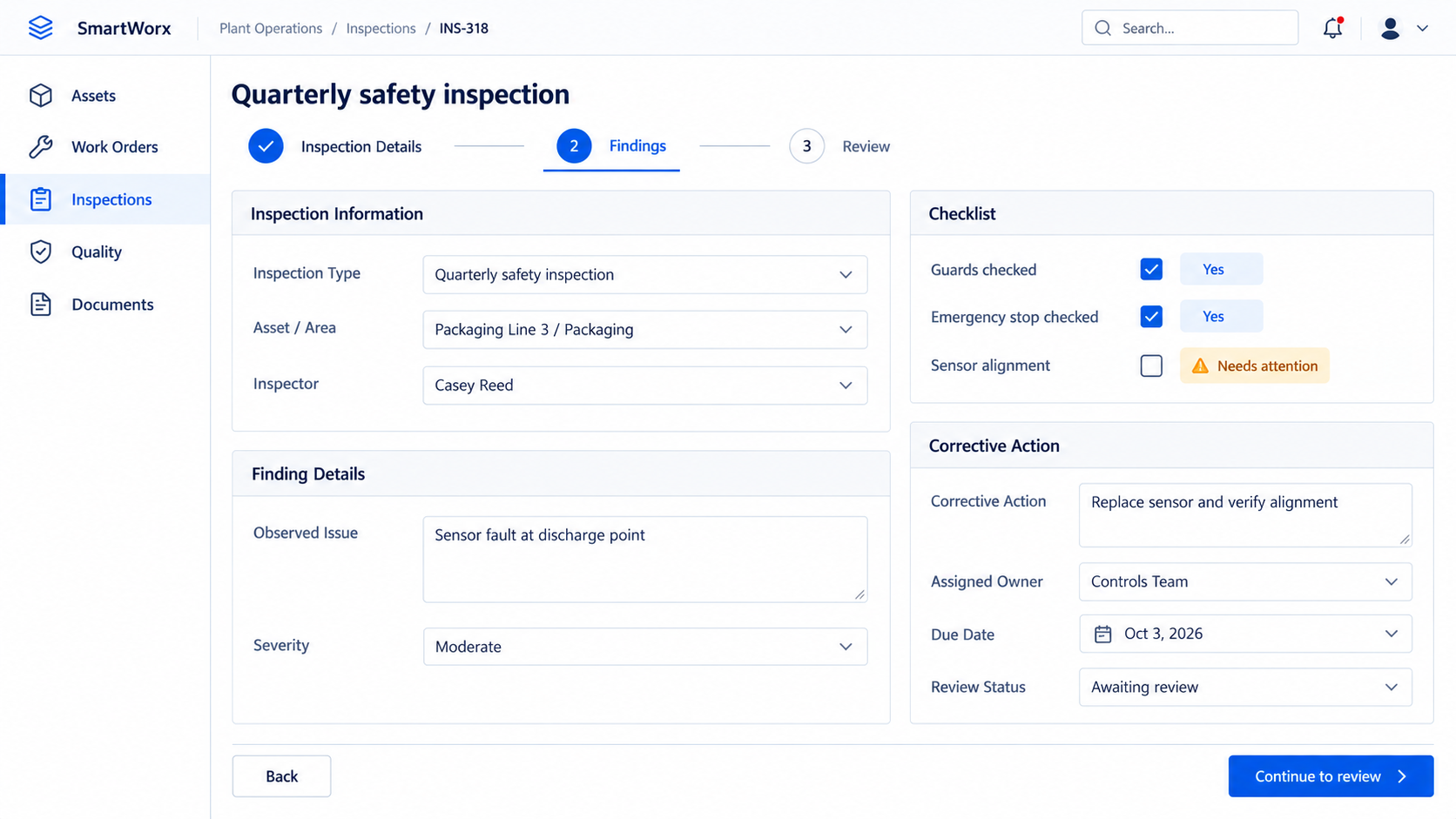The width and height of the screenshot is (1456, 819).
Task: Open the Assigned Owner dropdown
Action: click(1245, 581)
